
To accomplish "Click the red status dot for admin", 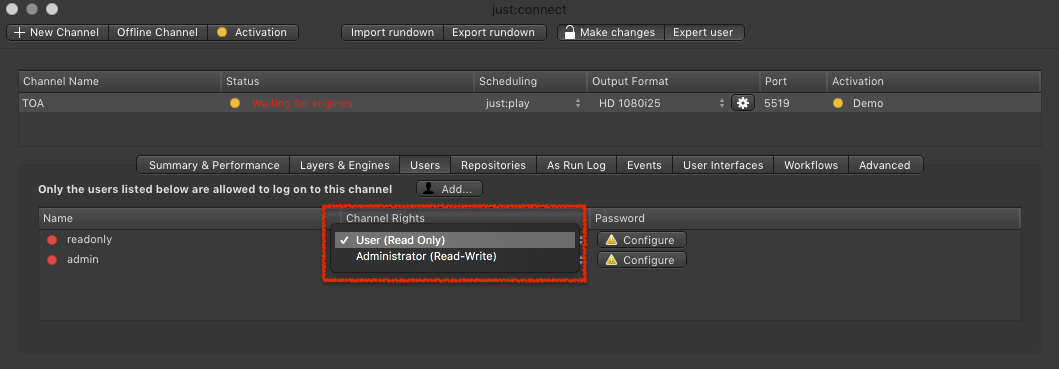I will [52, 260].
